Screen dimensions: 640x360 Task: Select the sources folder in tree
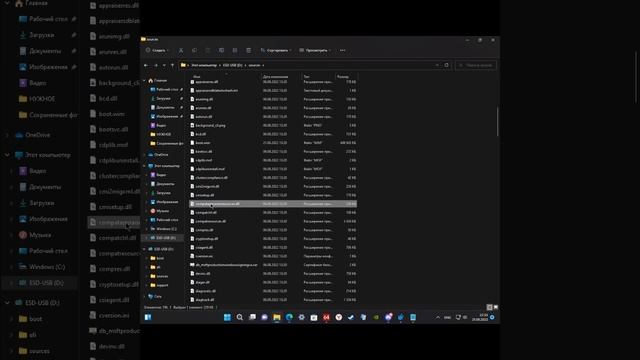[x=159, y=276]
